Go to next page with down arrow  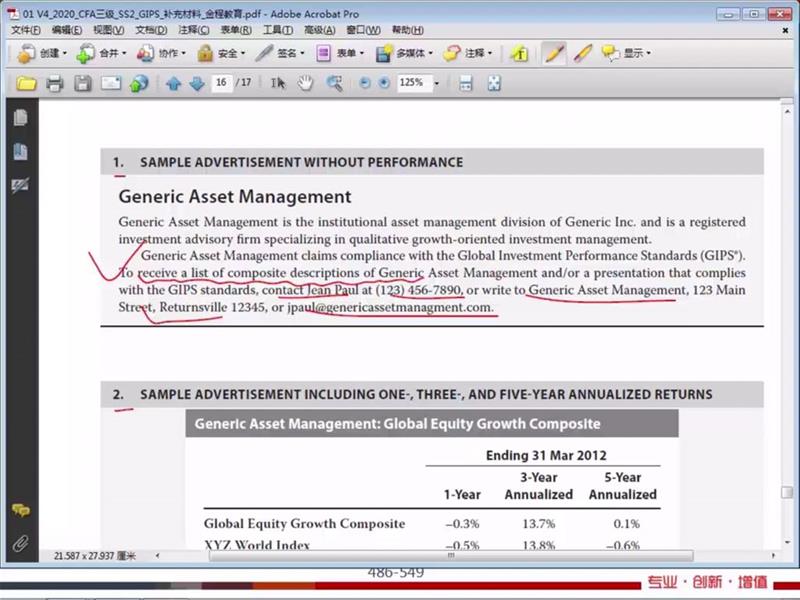[x=196, y=83]
